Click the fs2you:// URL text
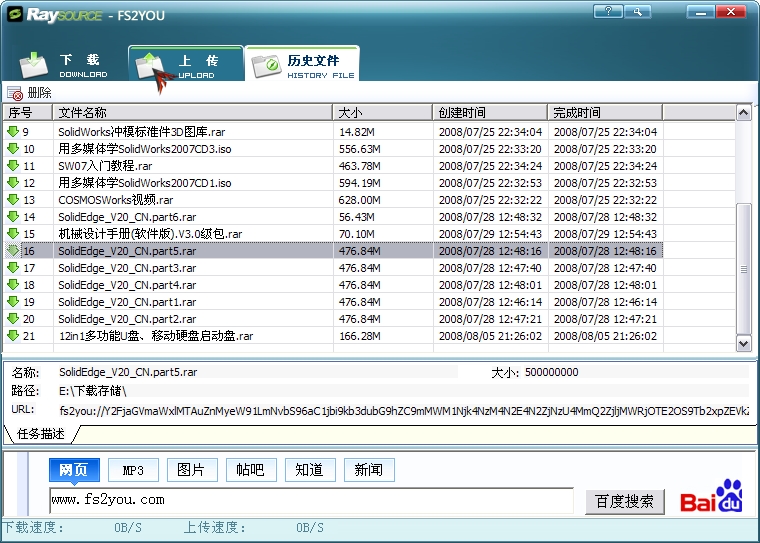This screenshot has height=543, width=760. [404, 411]
